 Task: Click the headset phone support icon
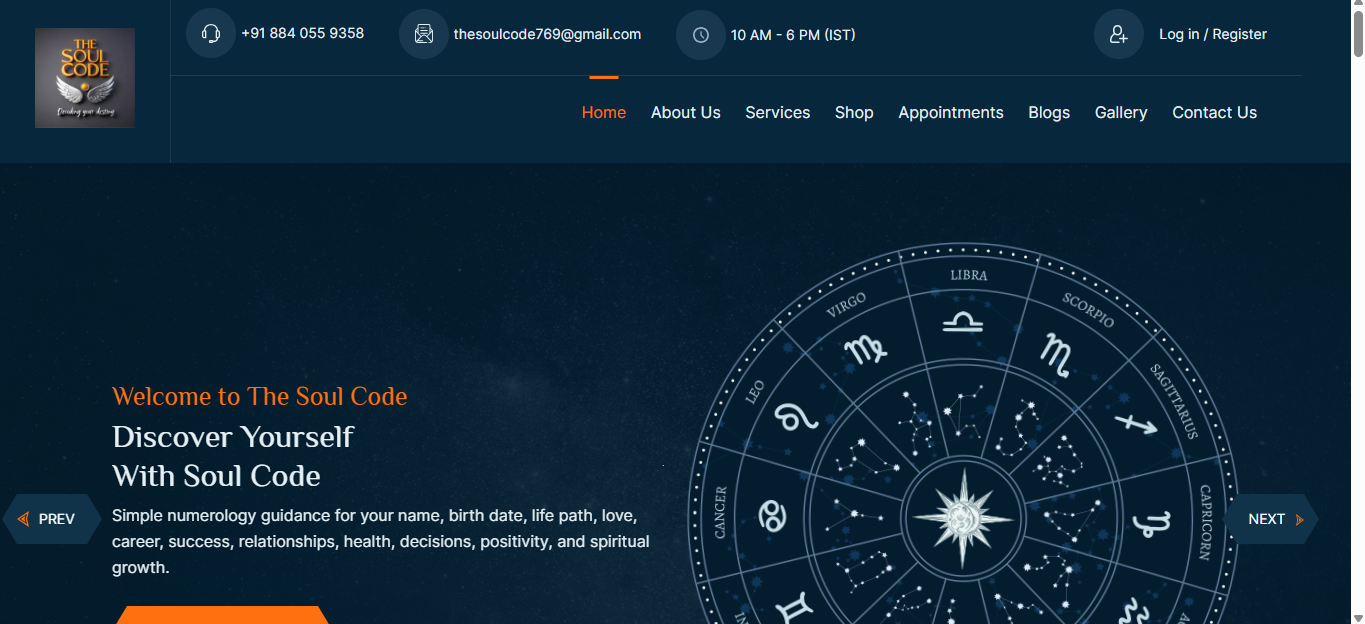[x=210, y=34]
